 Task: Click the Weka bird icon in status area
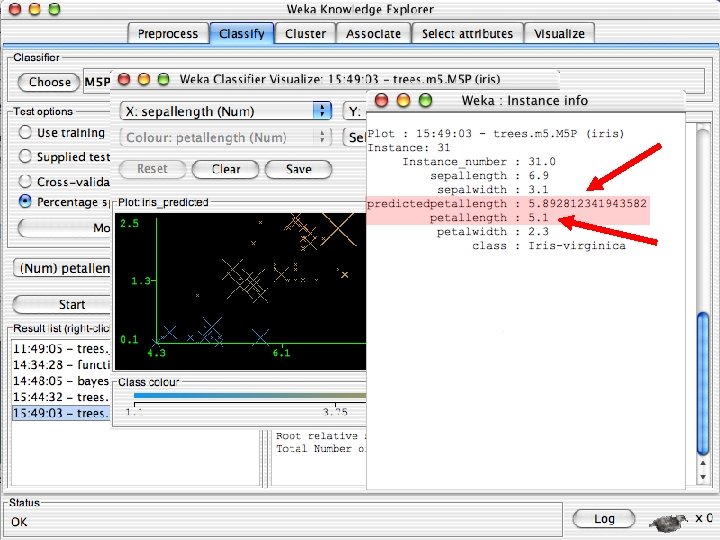(668, 521)
